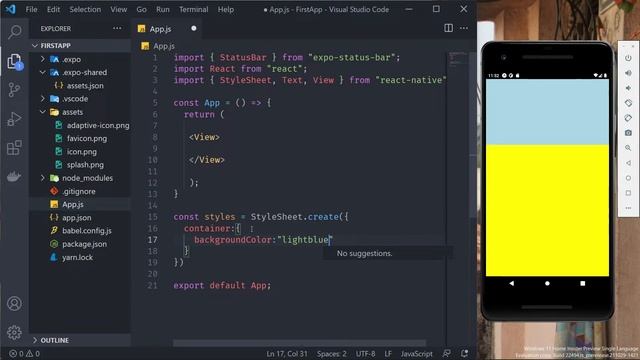Click the emulator toolbar overview square
The image size is (640, 360).
click(x=628, y=193)
